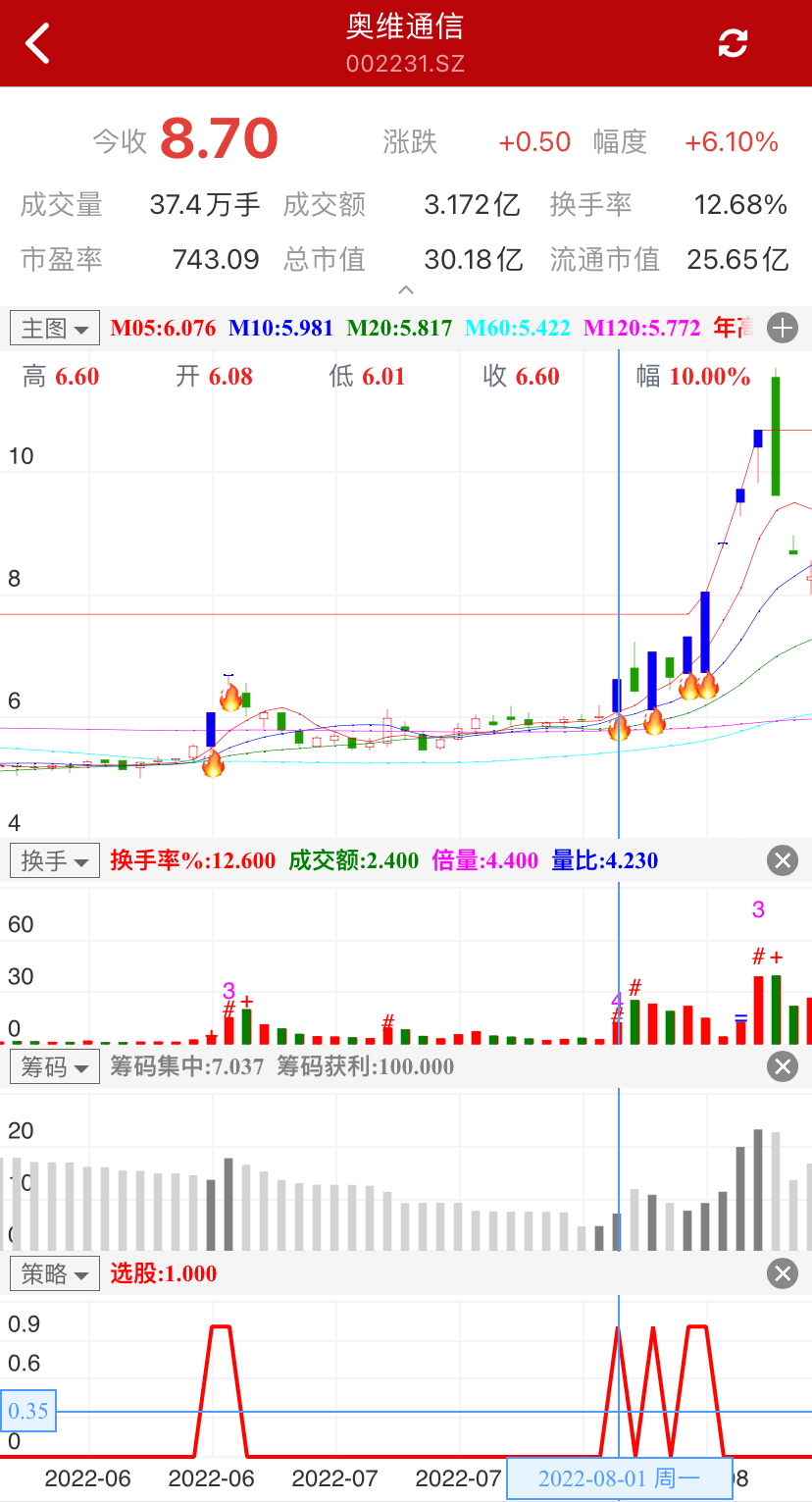Click the change value +0.50
Image resolution: width=812 pixels, height=1502 pixels.
point(534,142)
